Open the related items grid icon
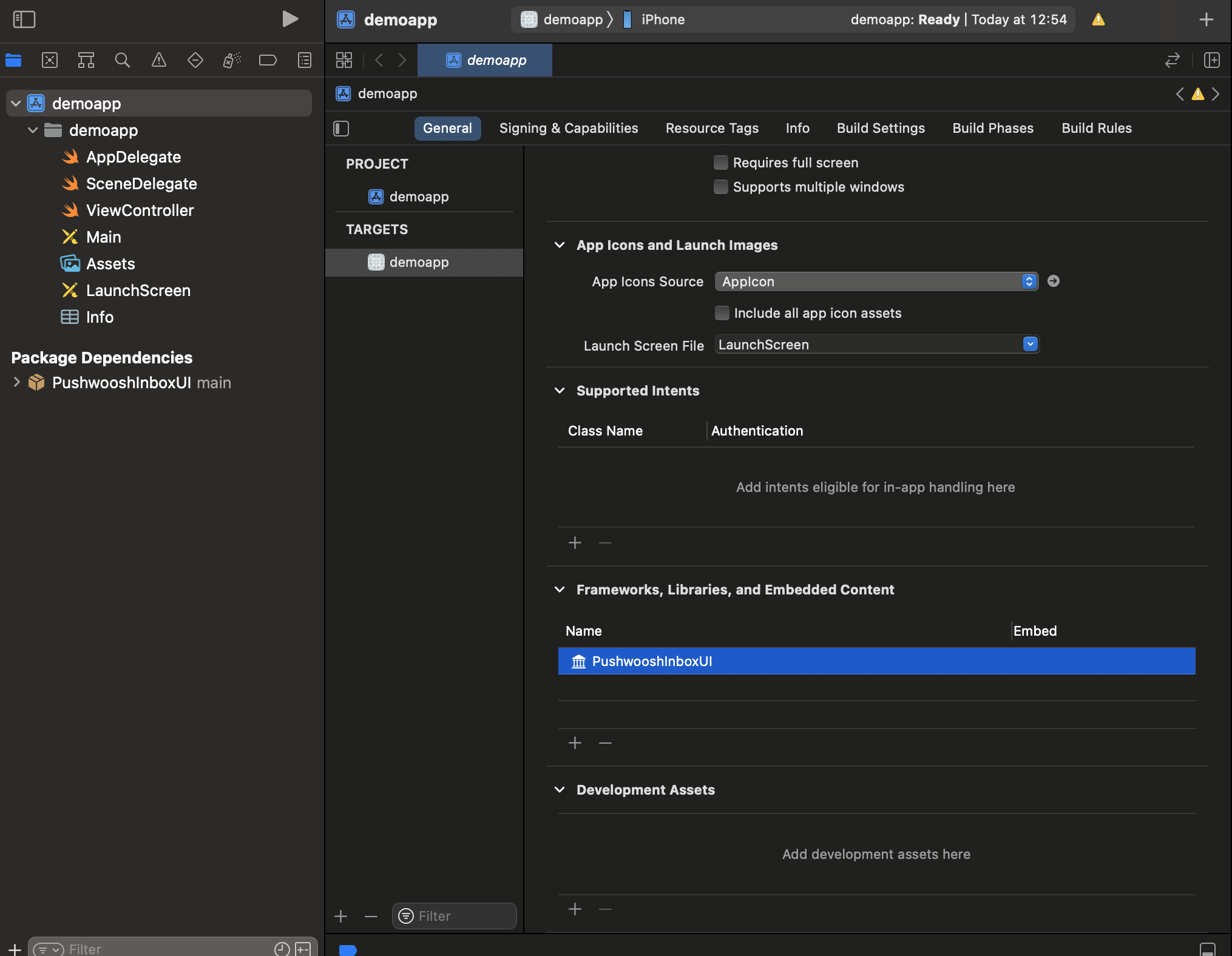Image resolution: width=1232 pixels, height=956 pixels. (344, 60)
